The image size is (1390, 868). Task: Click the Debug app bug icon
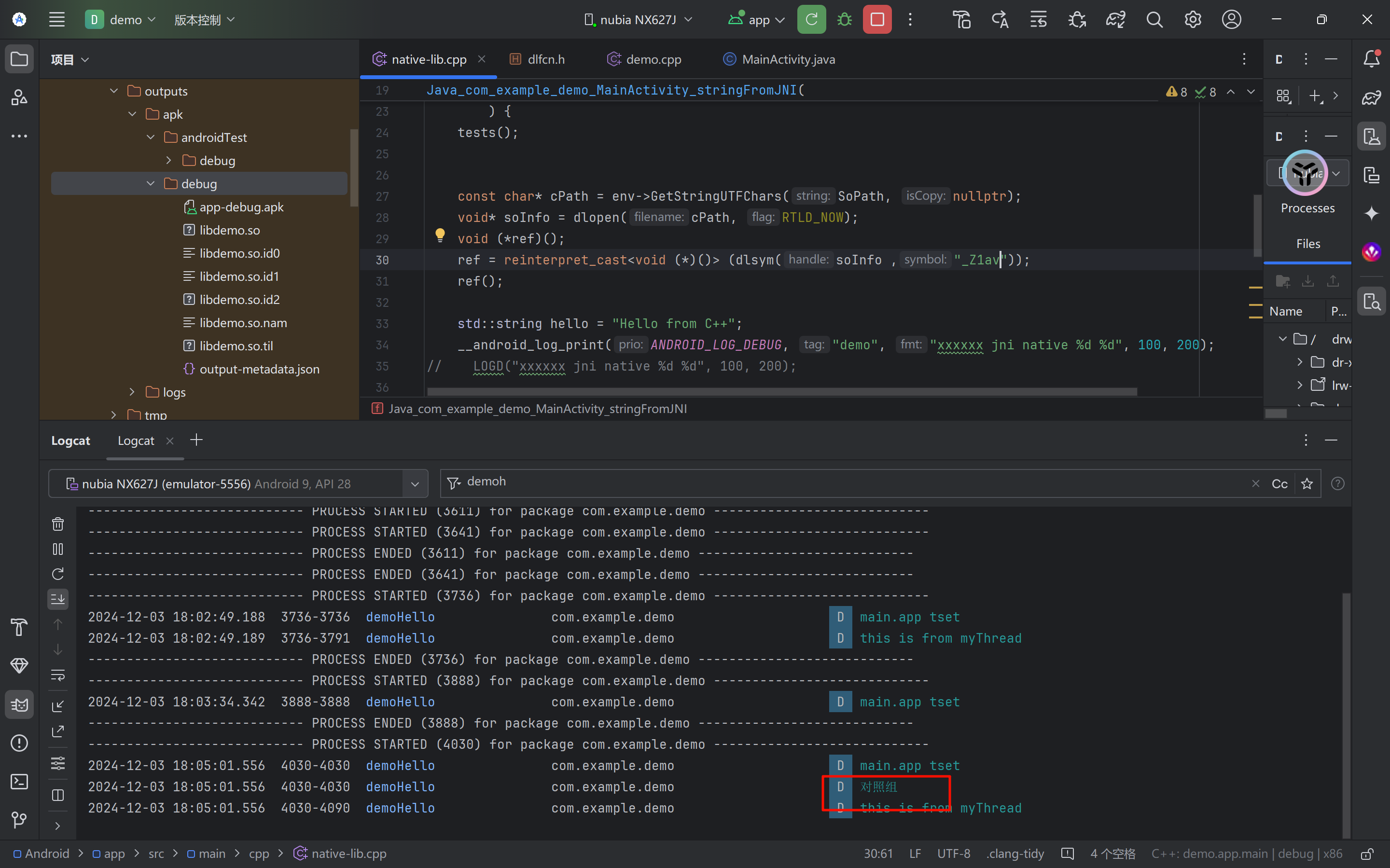coord(844,19)
